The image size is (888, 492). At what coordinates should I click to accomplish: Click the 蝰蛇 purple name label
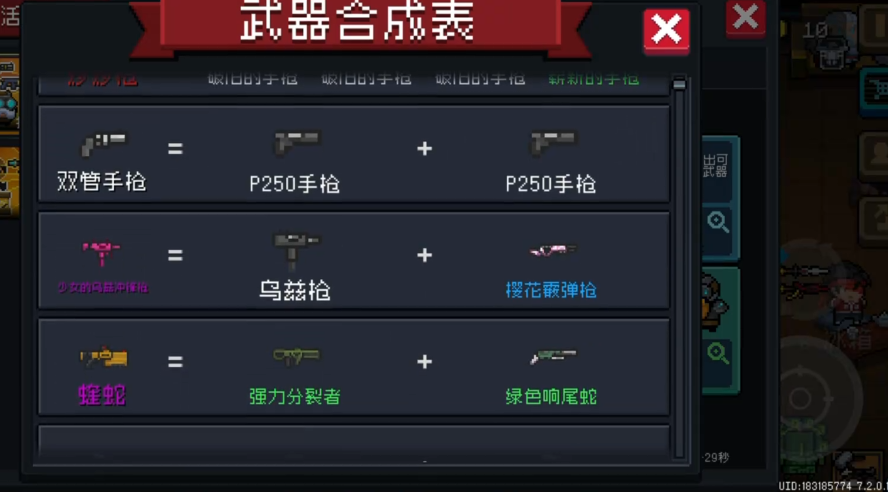[102, 395]
